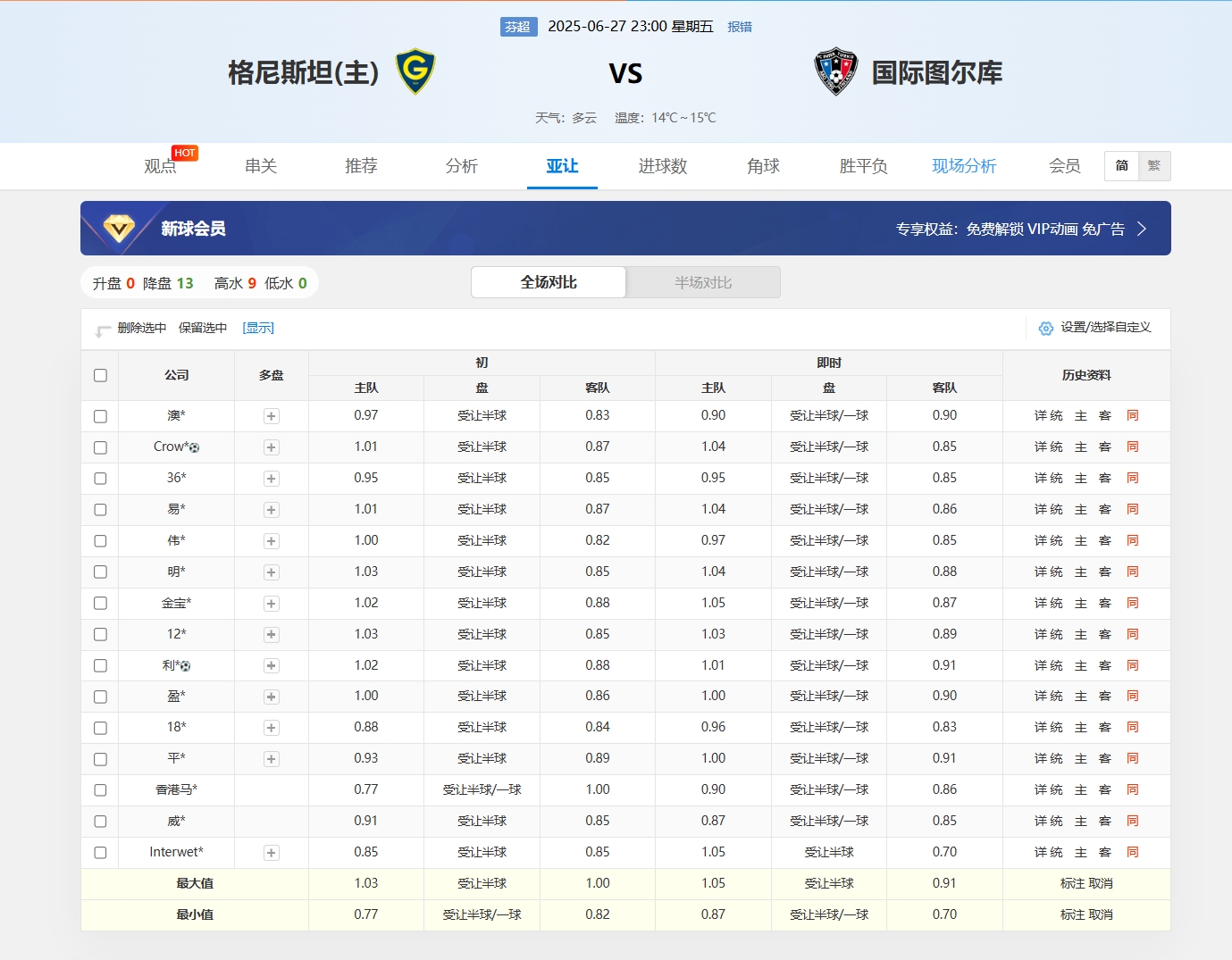
Task: Click the 报错 link near match time
Action: click(x=740, y=27)
